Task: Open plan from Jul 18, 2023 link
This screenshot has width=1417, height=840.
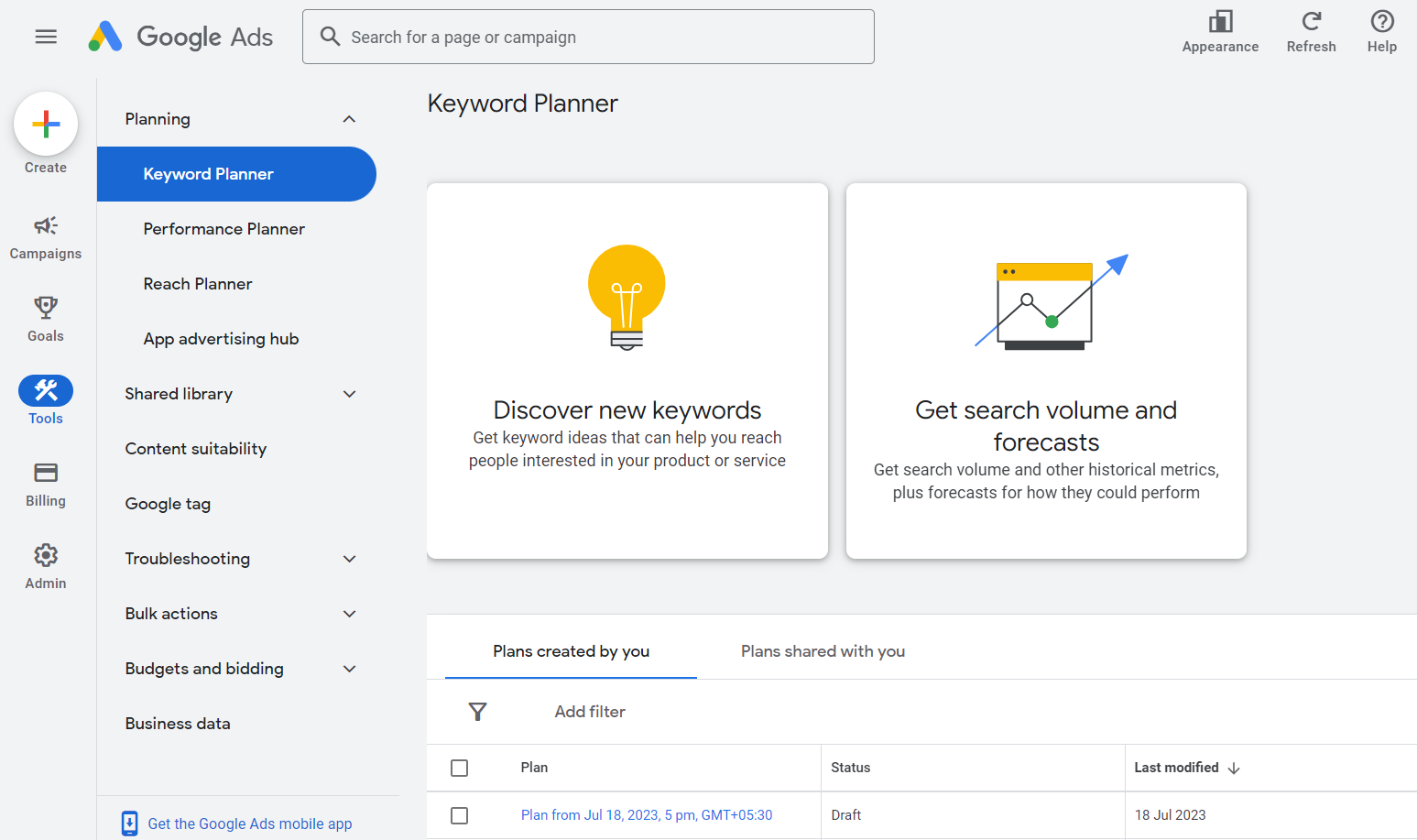Action: 647,815
